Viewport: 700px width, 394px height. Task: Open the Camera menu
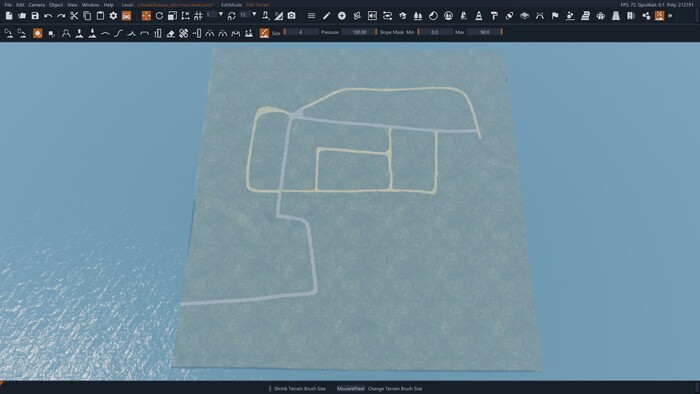coord(37,5)
